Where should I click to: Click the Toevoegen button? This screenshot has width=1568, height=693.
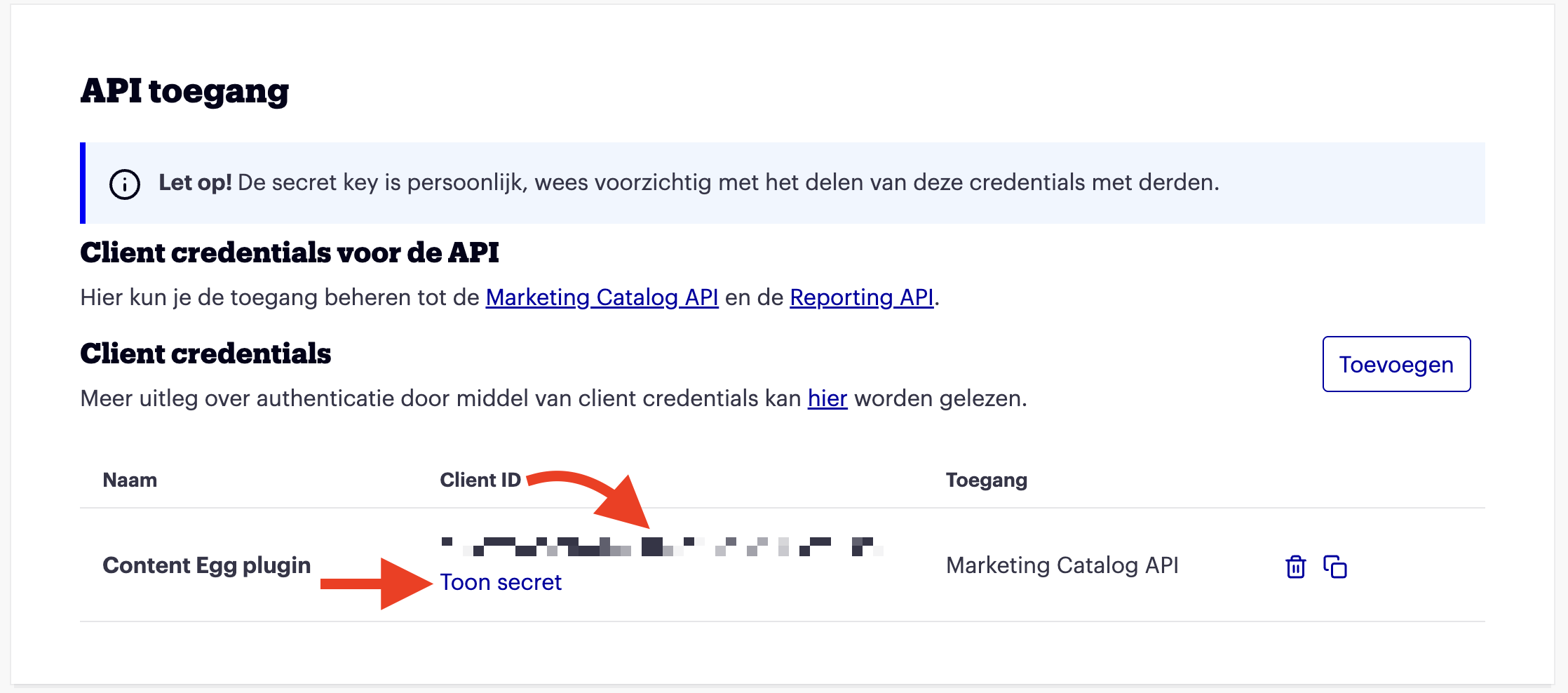click(x=1395, y=365)
